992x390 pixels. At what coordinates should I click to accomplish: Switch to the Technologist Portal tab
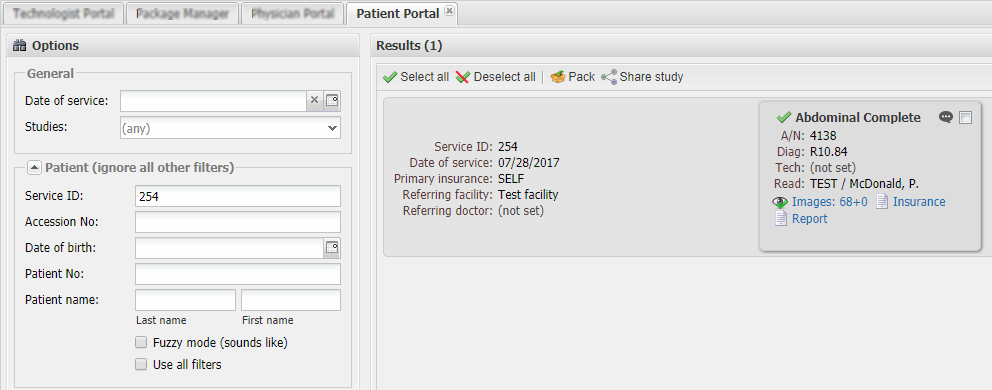(x=64, y=13)
